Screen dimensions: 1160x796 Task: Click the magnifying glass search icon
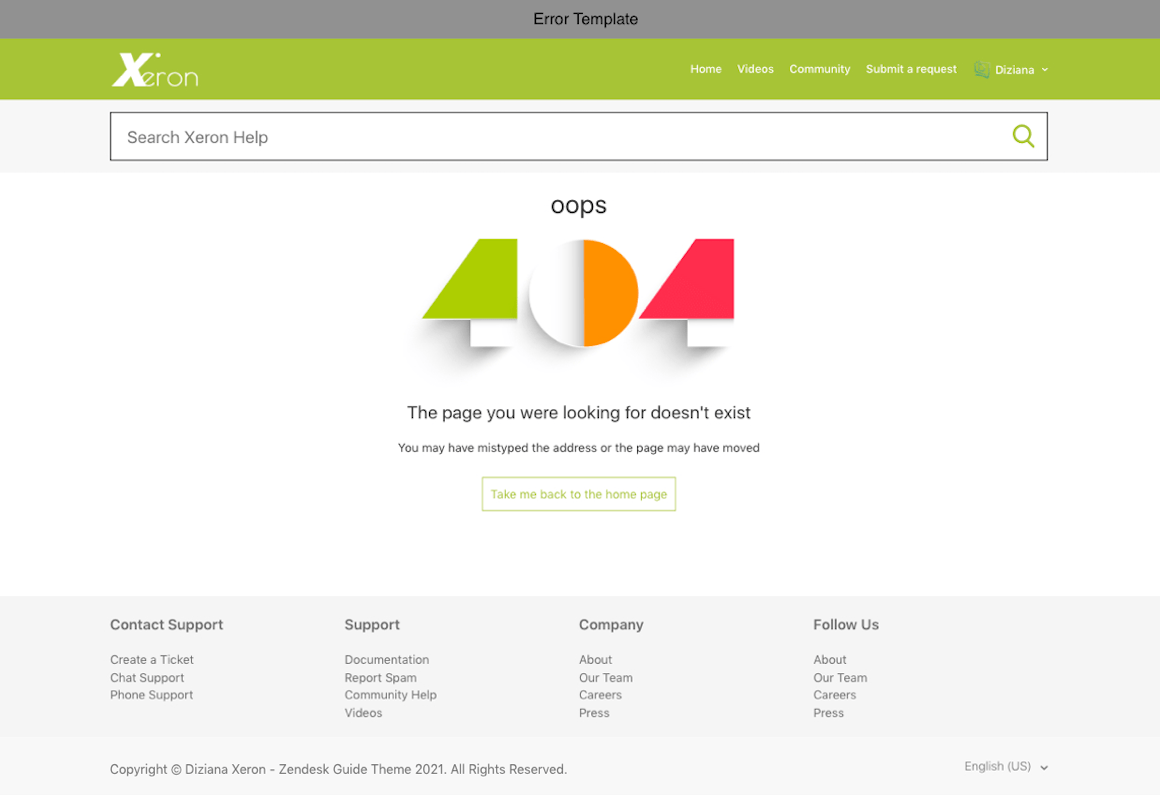tap(1022, 136)
